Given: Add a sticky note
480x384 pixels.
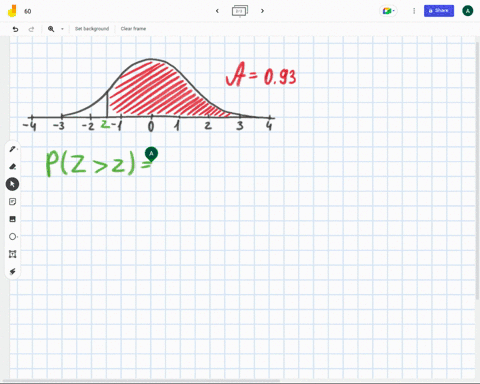Looking at the screenshot, I should [x=12, y=202].
